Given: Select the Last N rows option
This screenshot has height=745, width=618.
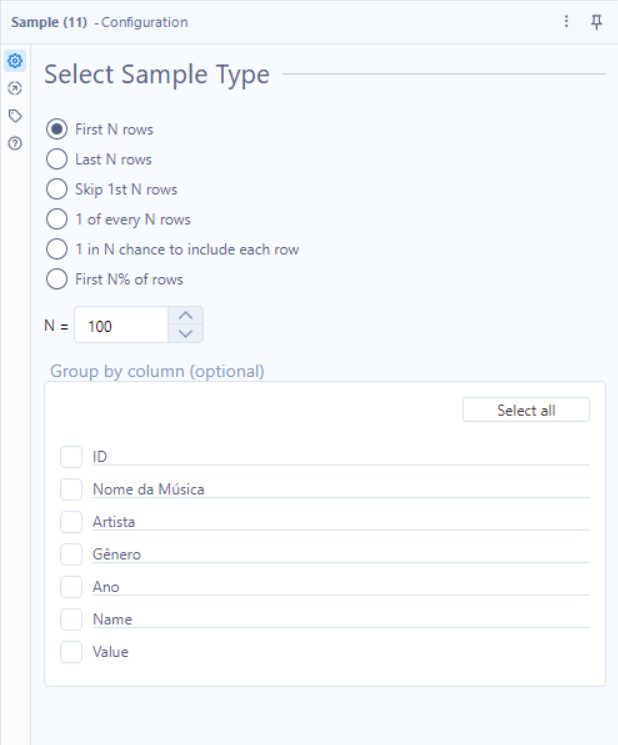Looking at the screenshot, I should [57, 159].
